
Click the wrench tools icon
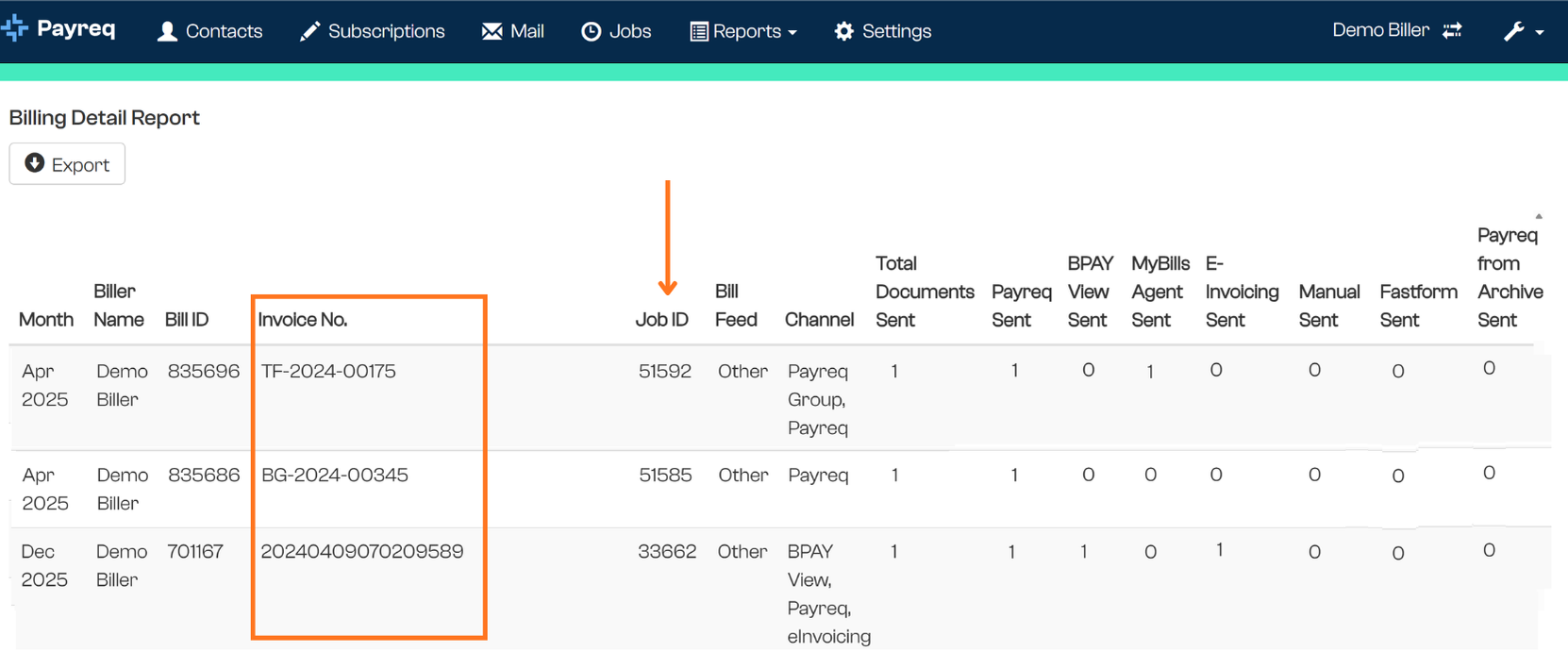click(1513, 31)
